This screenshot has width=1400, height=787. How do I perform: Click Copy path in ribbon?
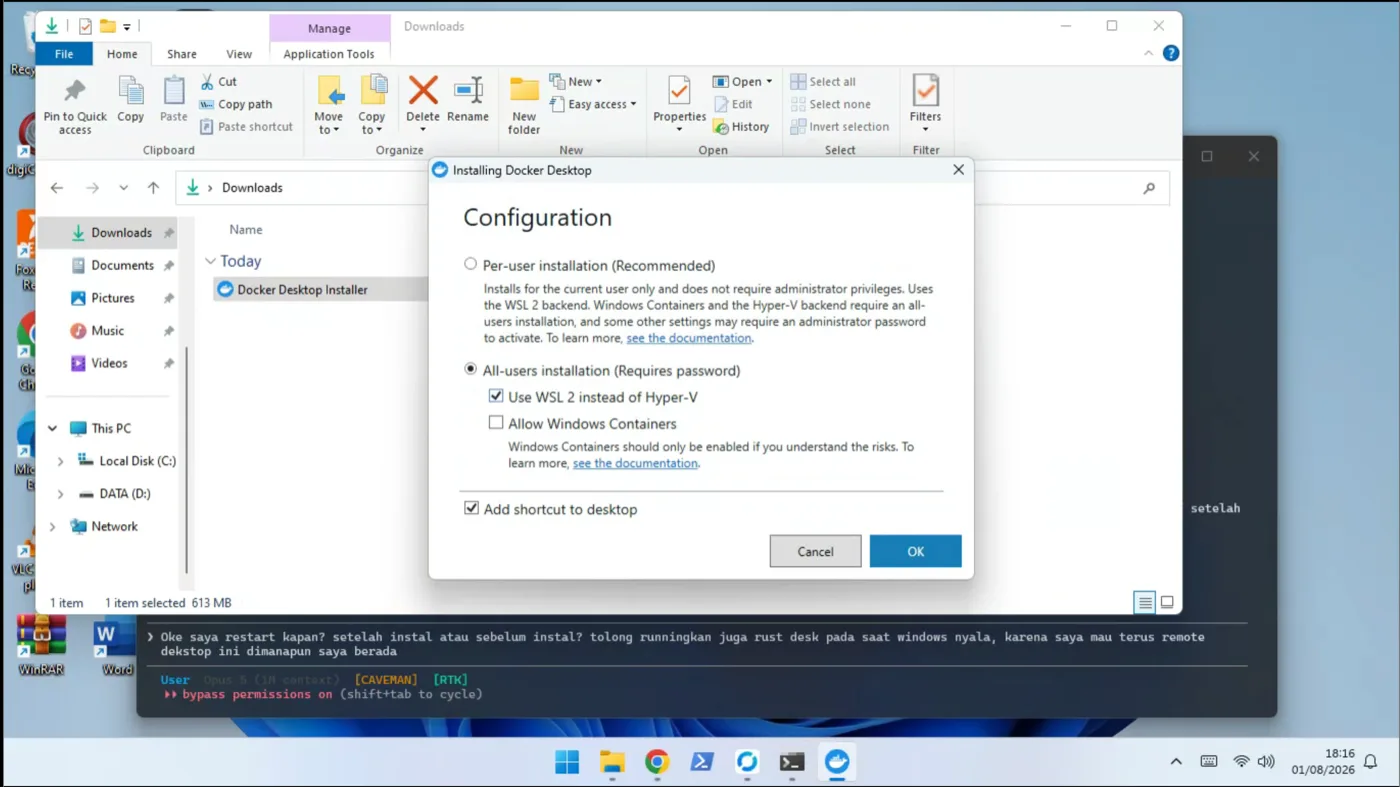[236, 104]
